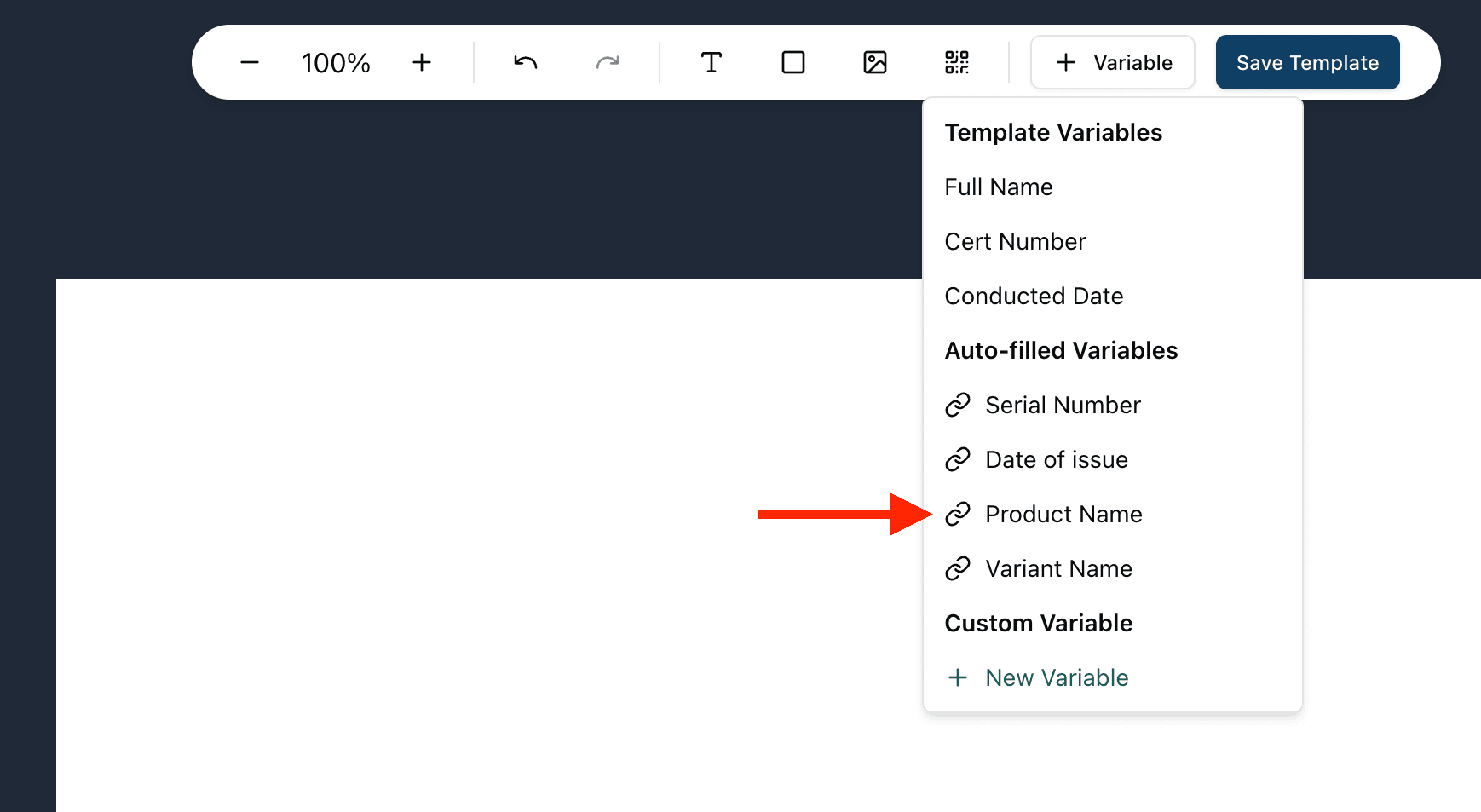Create a New Variable
The image size is (1481, 812).
pos(1056,677)
